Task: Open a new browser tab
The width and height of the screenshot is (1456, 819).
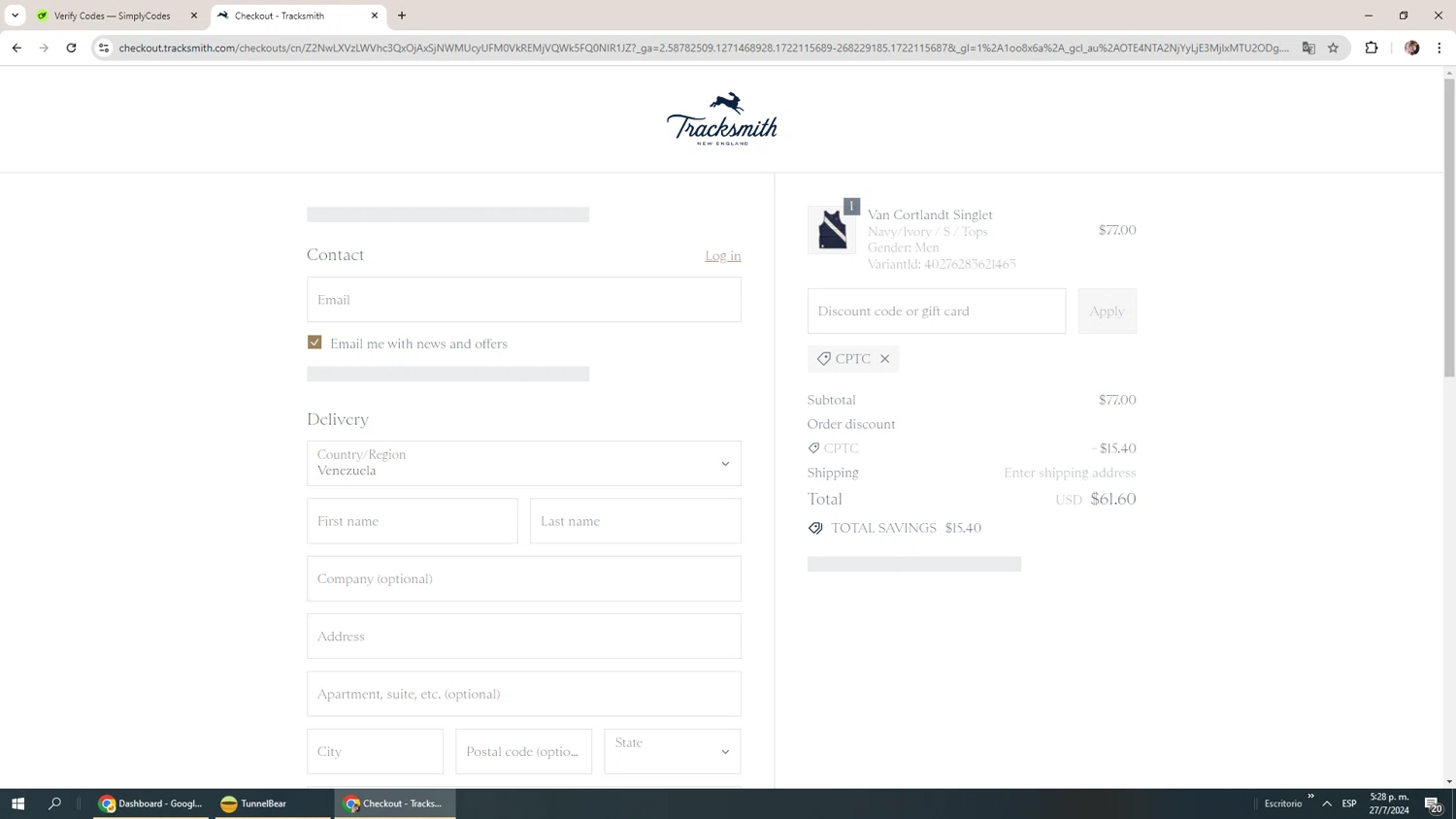Action: pos(402,16)
